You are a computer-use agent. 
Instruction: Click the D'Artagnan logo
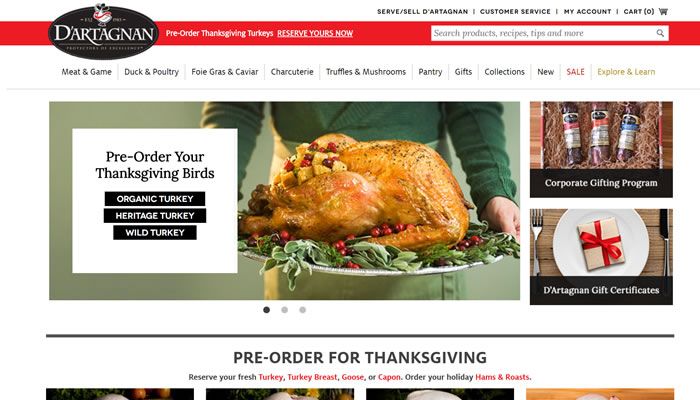[103, 31]
